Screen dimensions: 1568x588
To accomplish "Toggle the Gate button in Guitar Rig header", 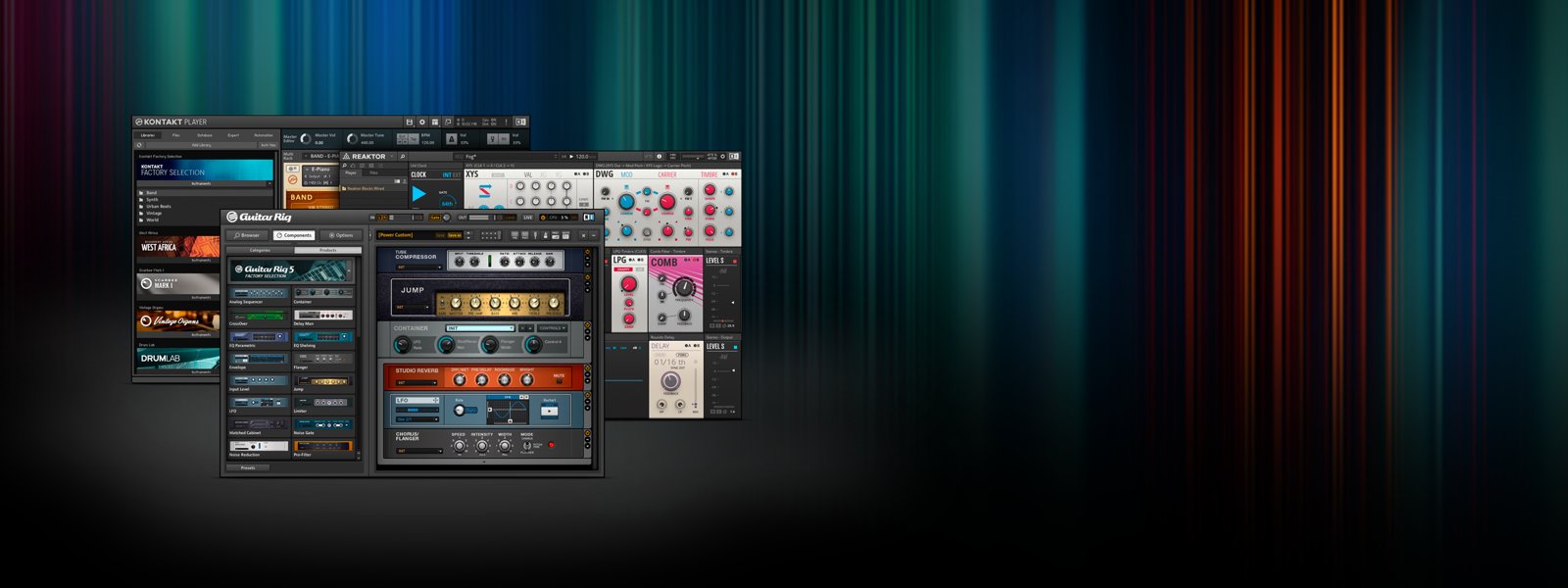I will point(435,218).
